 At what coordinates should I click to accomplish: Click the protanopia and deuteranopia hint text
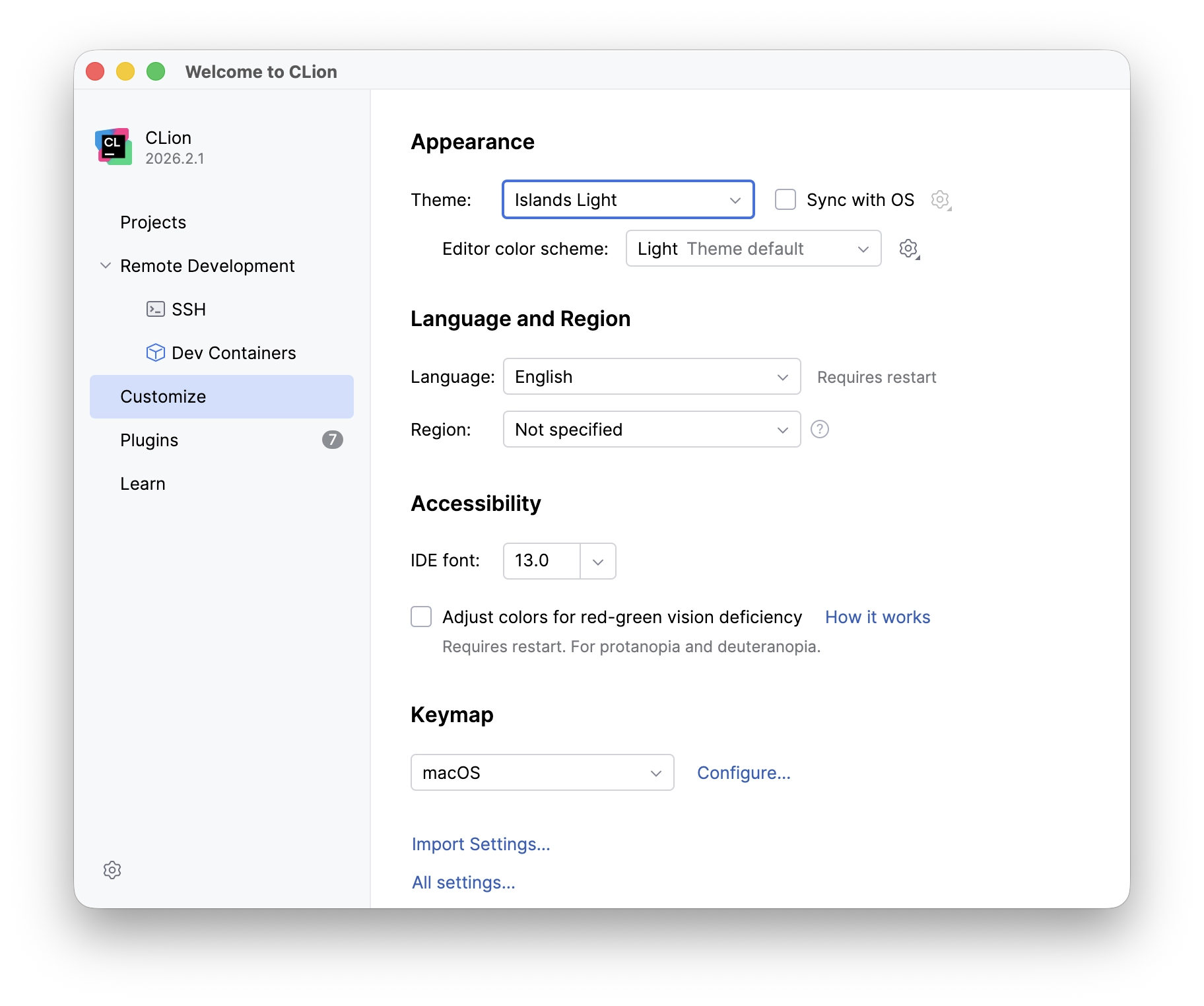coord(631,646)
